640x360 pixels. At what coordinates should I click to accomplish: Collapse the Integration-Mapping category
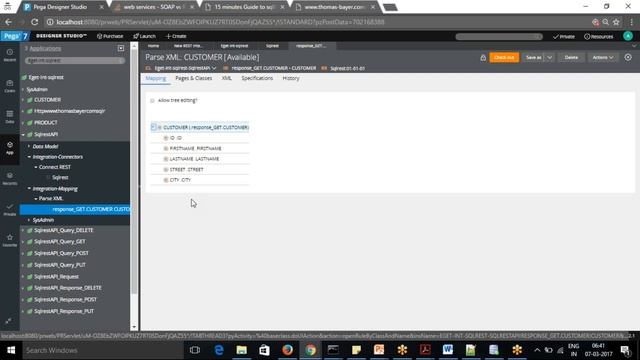point(29,189)
